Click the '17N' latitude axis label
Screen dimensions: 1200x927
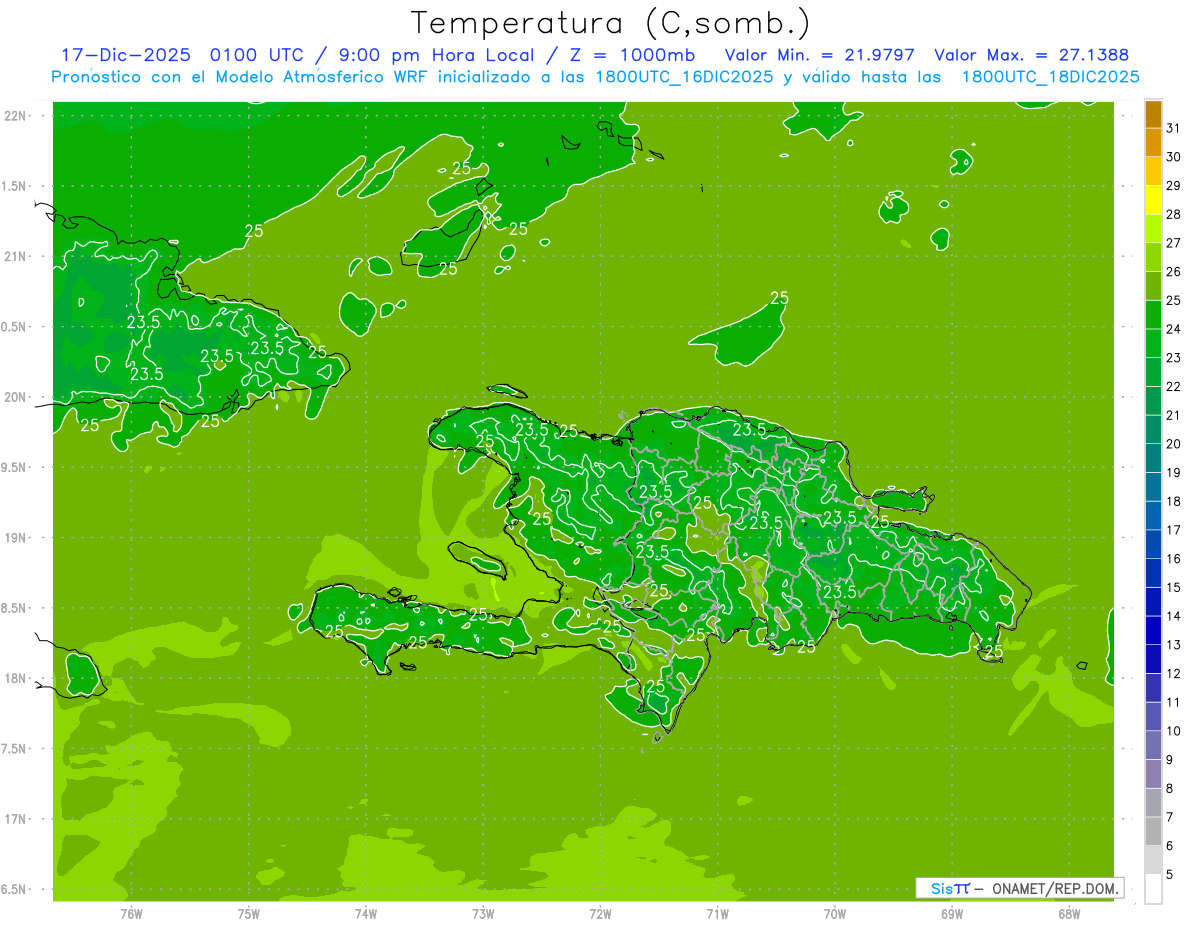(17, 819)
